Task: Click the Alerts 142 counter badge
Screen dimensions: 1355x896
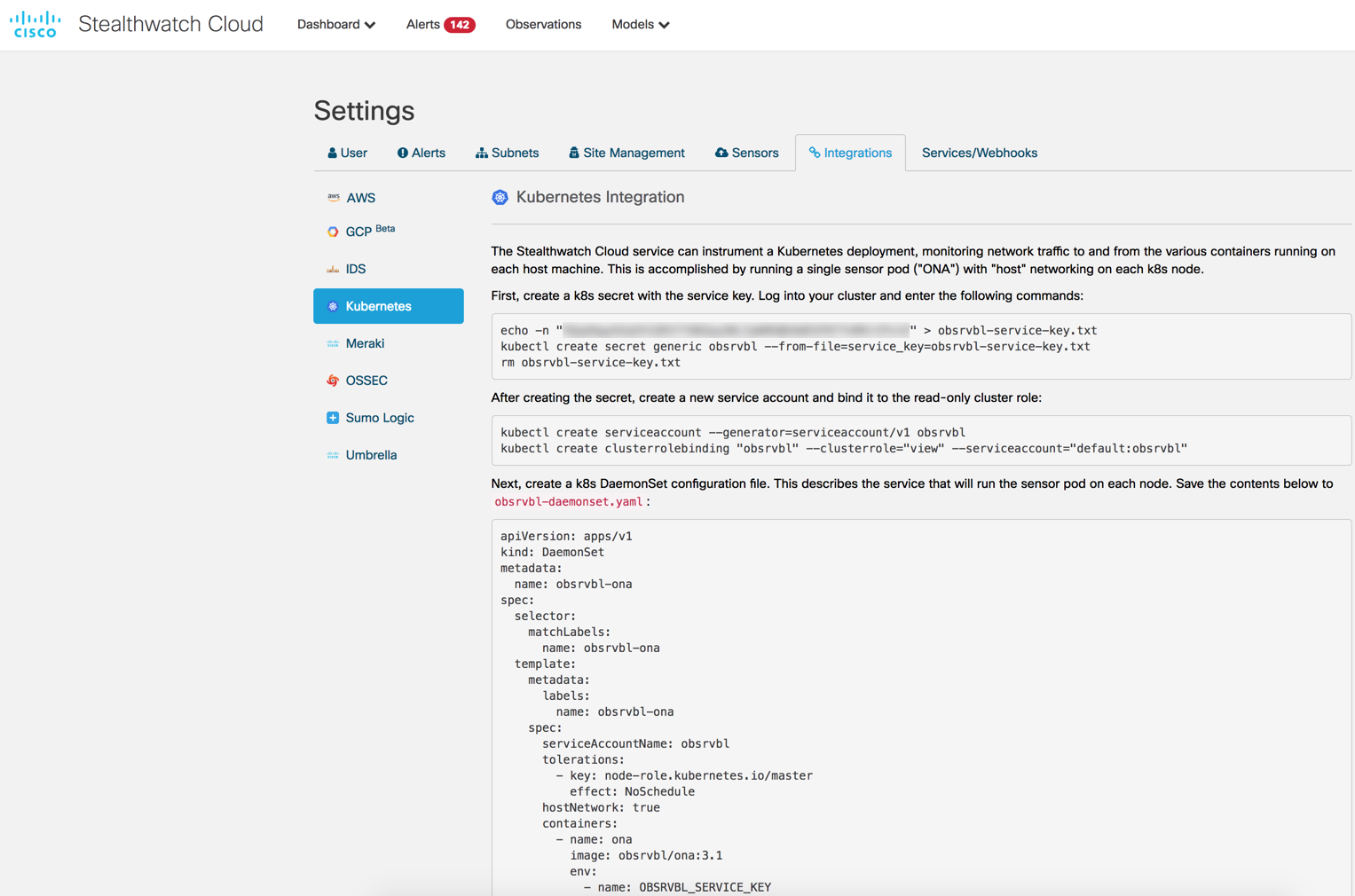Action: [x=458, y=25]
